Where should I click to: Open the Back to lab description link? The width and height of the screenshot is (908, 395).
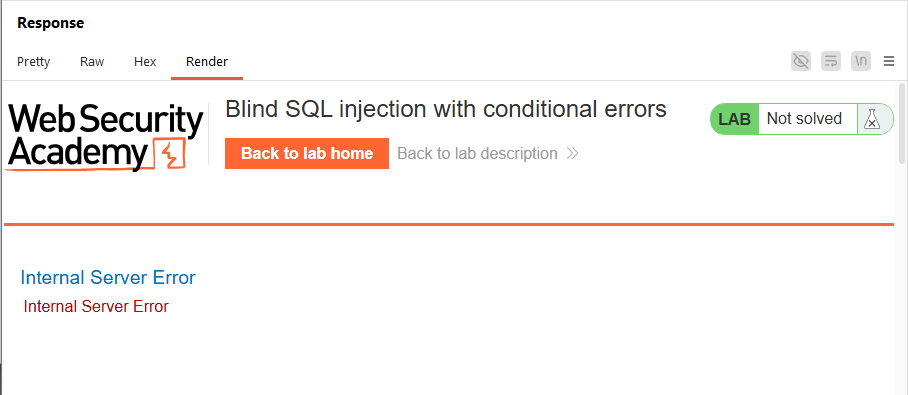click(x=477, y=153)
